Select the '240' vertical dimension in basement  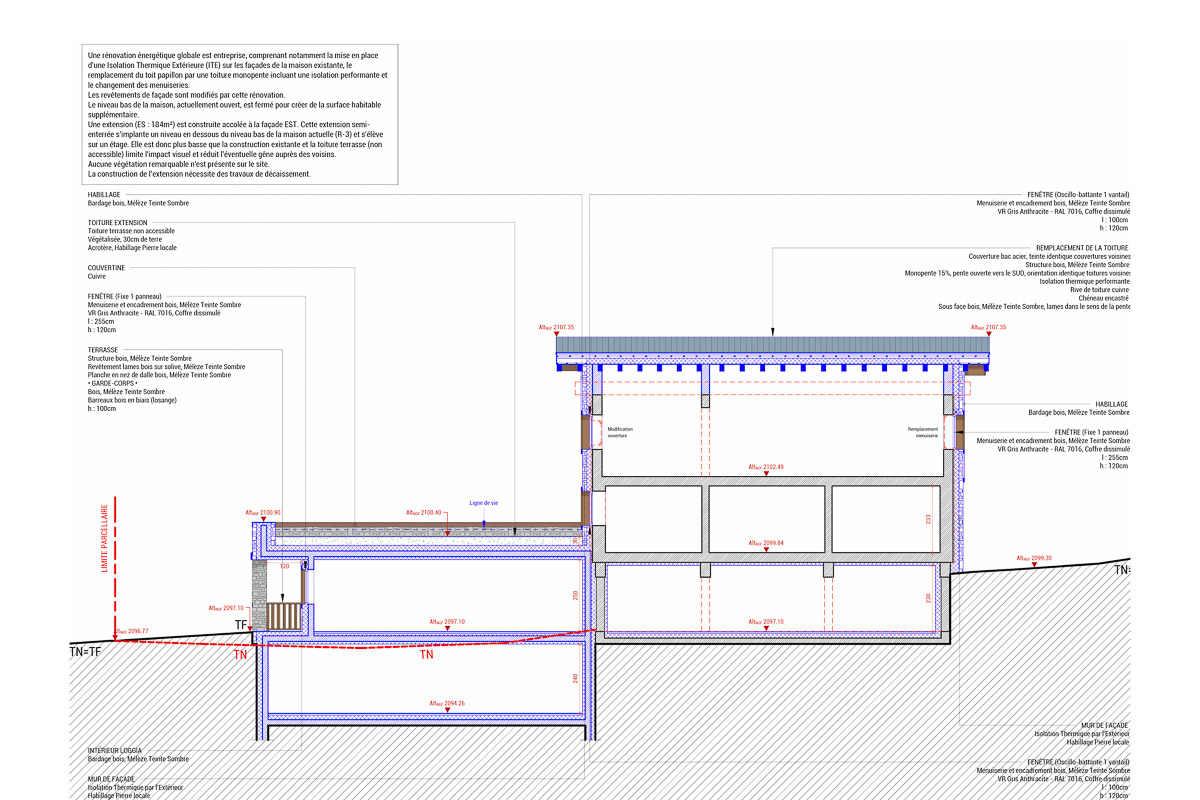(x=576, y=678)
